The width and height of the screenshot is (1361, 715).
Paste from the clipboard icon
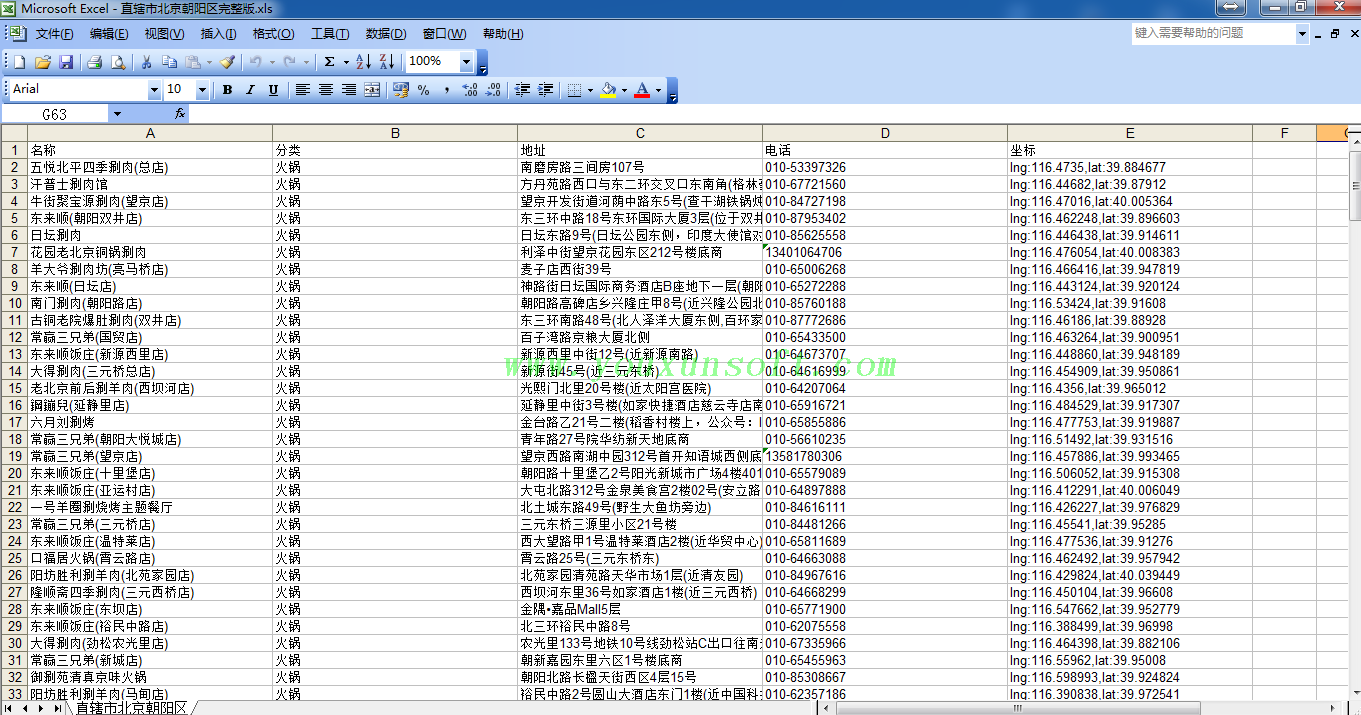[x=192, y=62]
